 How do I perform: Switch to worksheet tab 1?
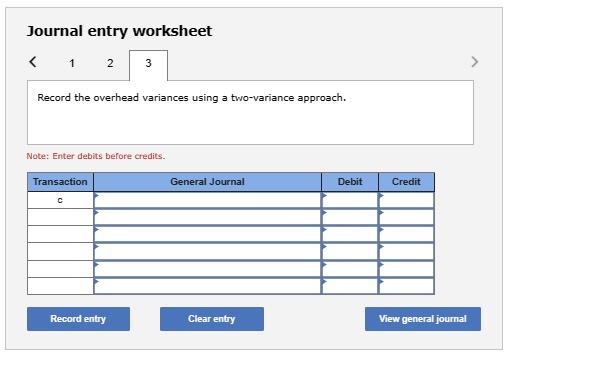tap(72, 63)
